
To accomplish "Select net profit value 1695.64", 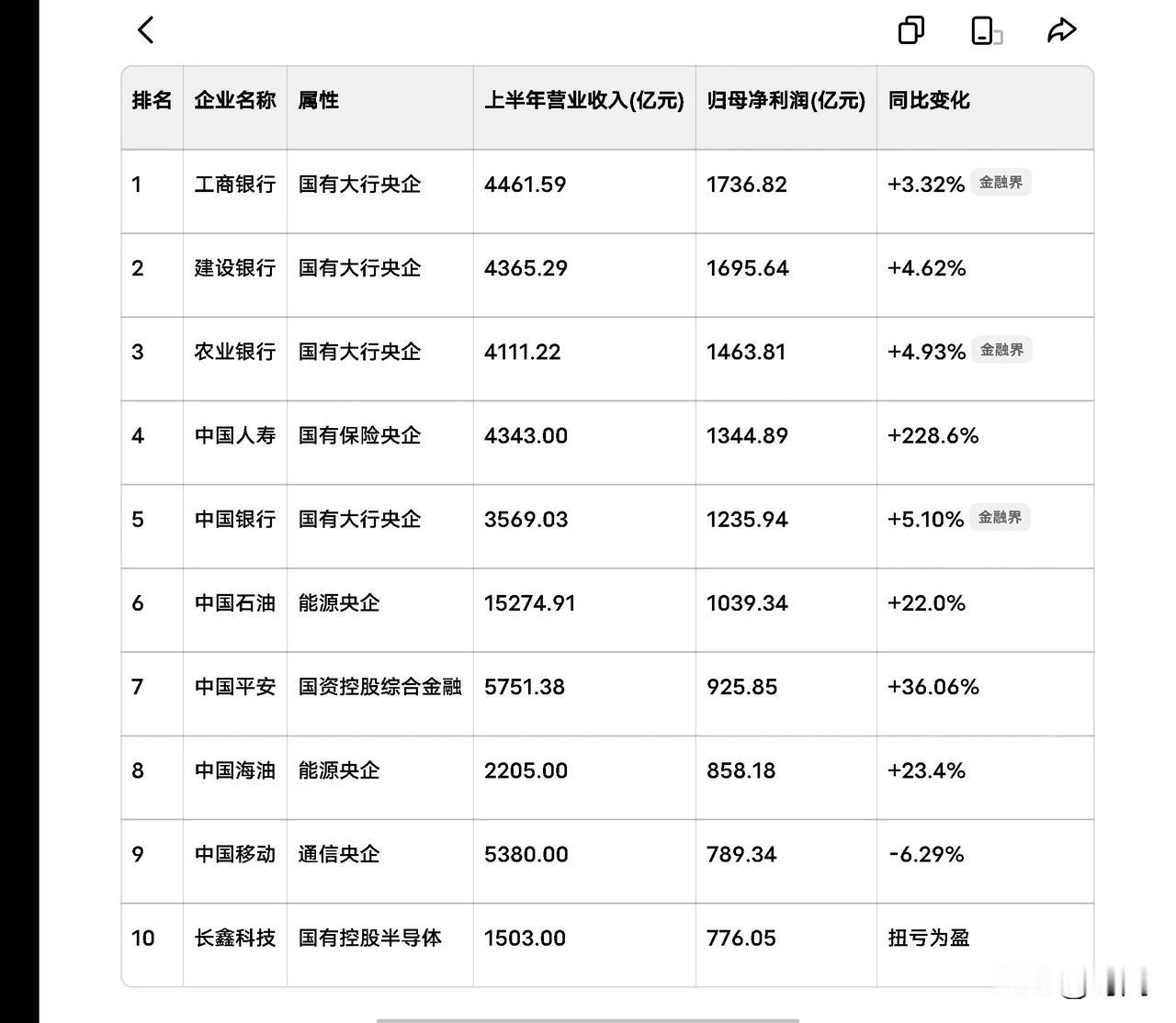I will click(748, 268).
